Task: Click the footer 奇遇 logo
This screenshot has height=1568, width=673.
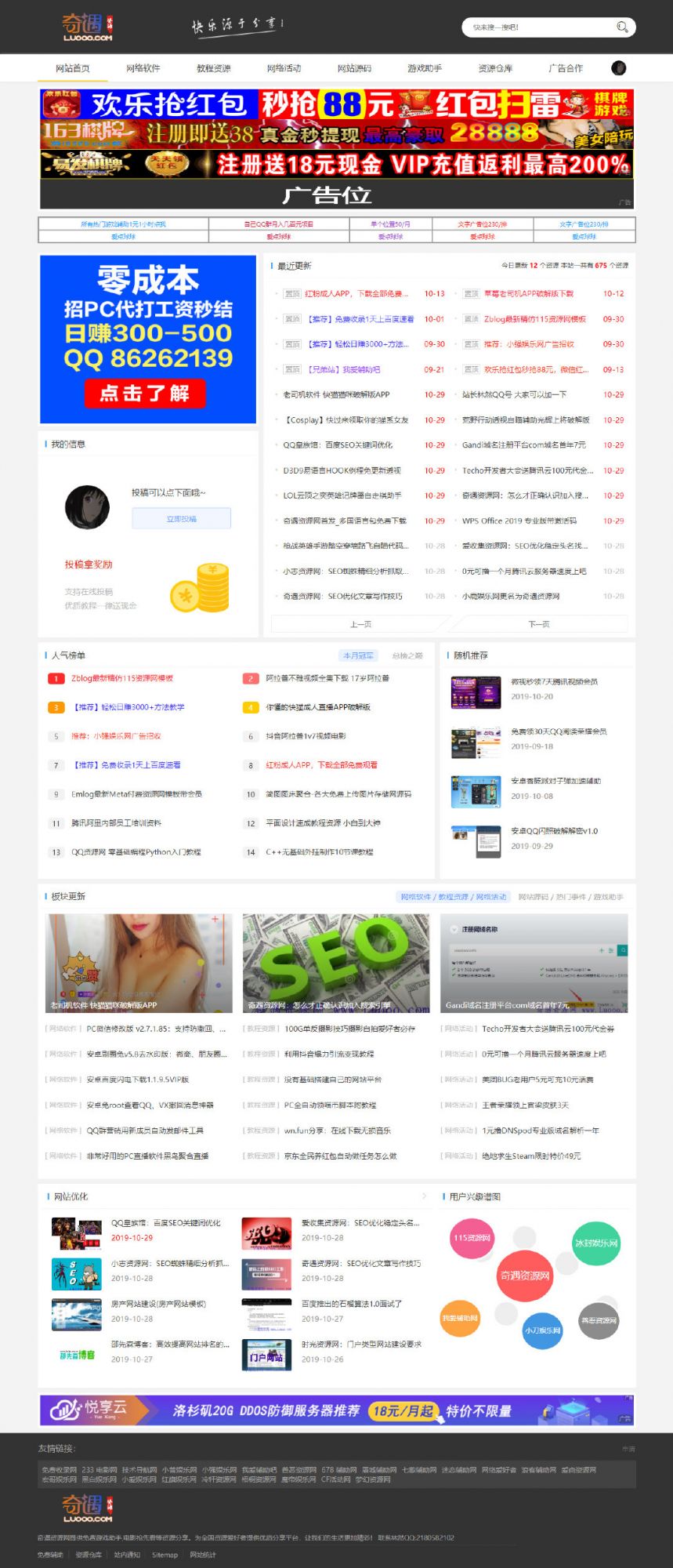Action: pos(88,1508)
